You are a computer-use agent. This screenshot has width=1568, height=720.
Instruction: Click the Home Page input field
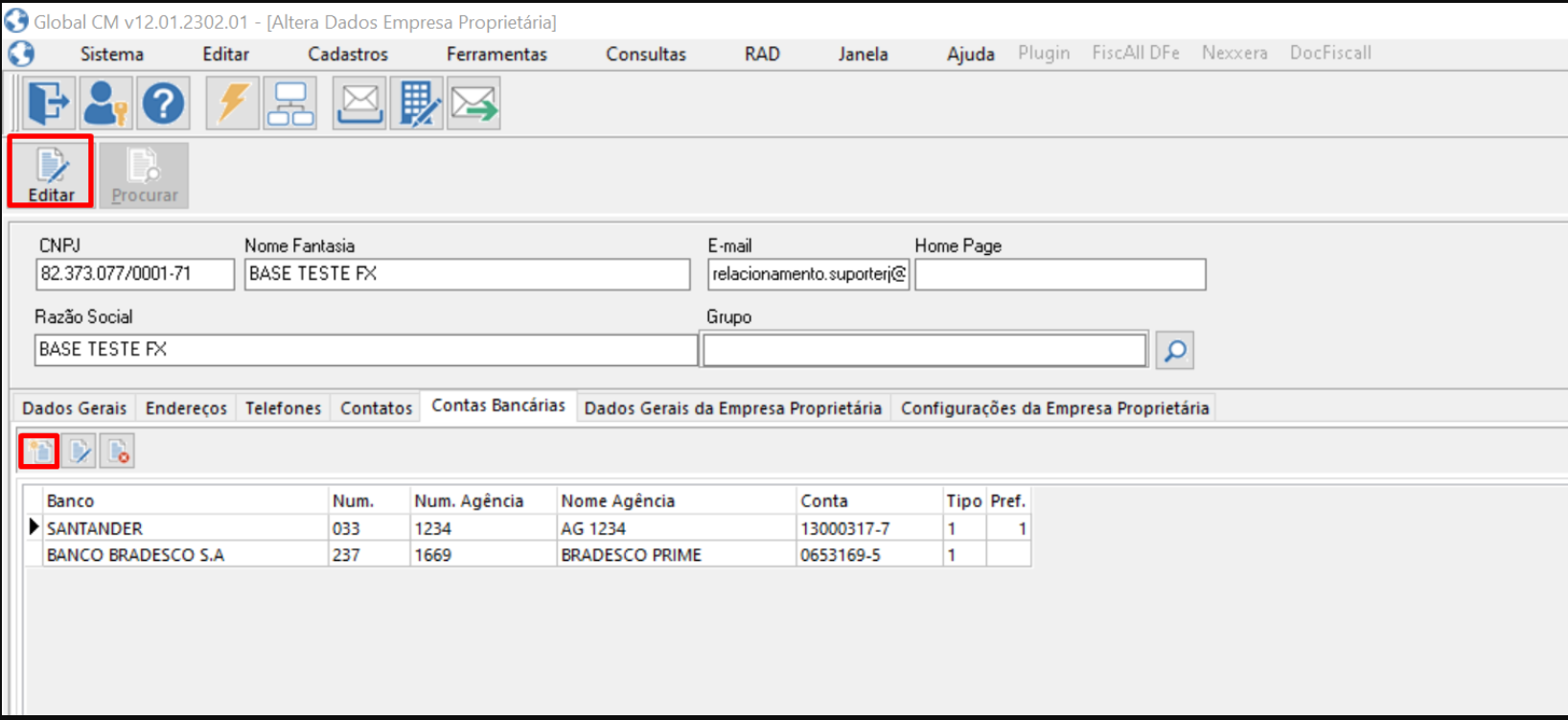(x=1059, y=275)
